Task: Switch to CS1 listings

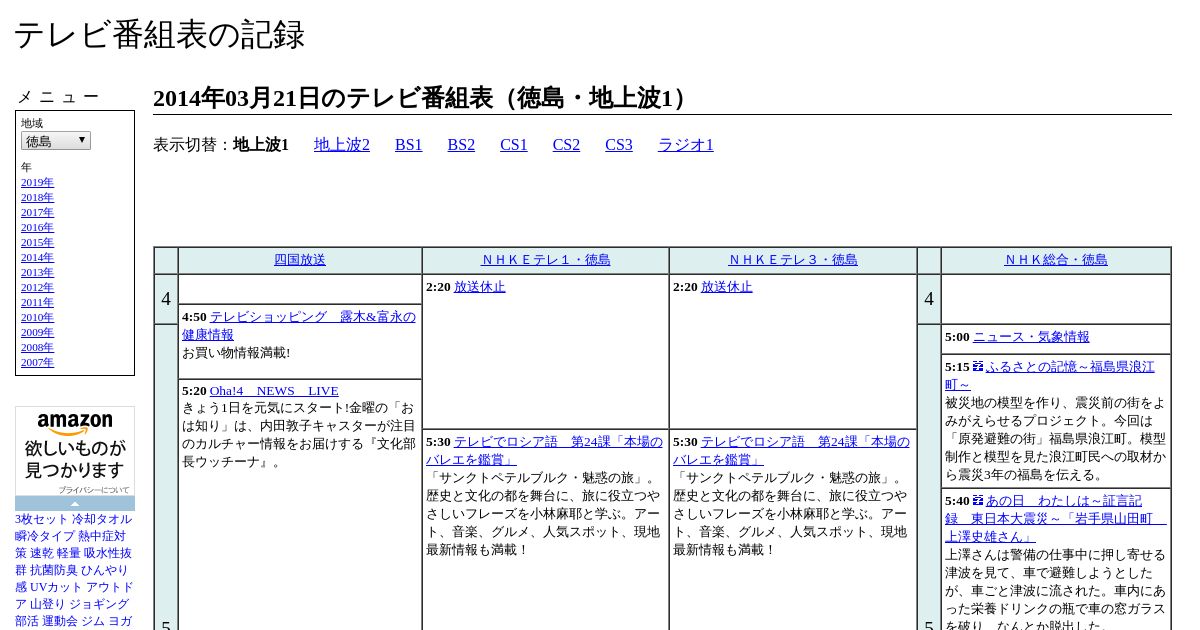Action: (514, 145)
